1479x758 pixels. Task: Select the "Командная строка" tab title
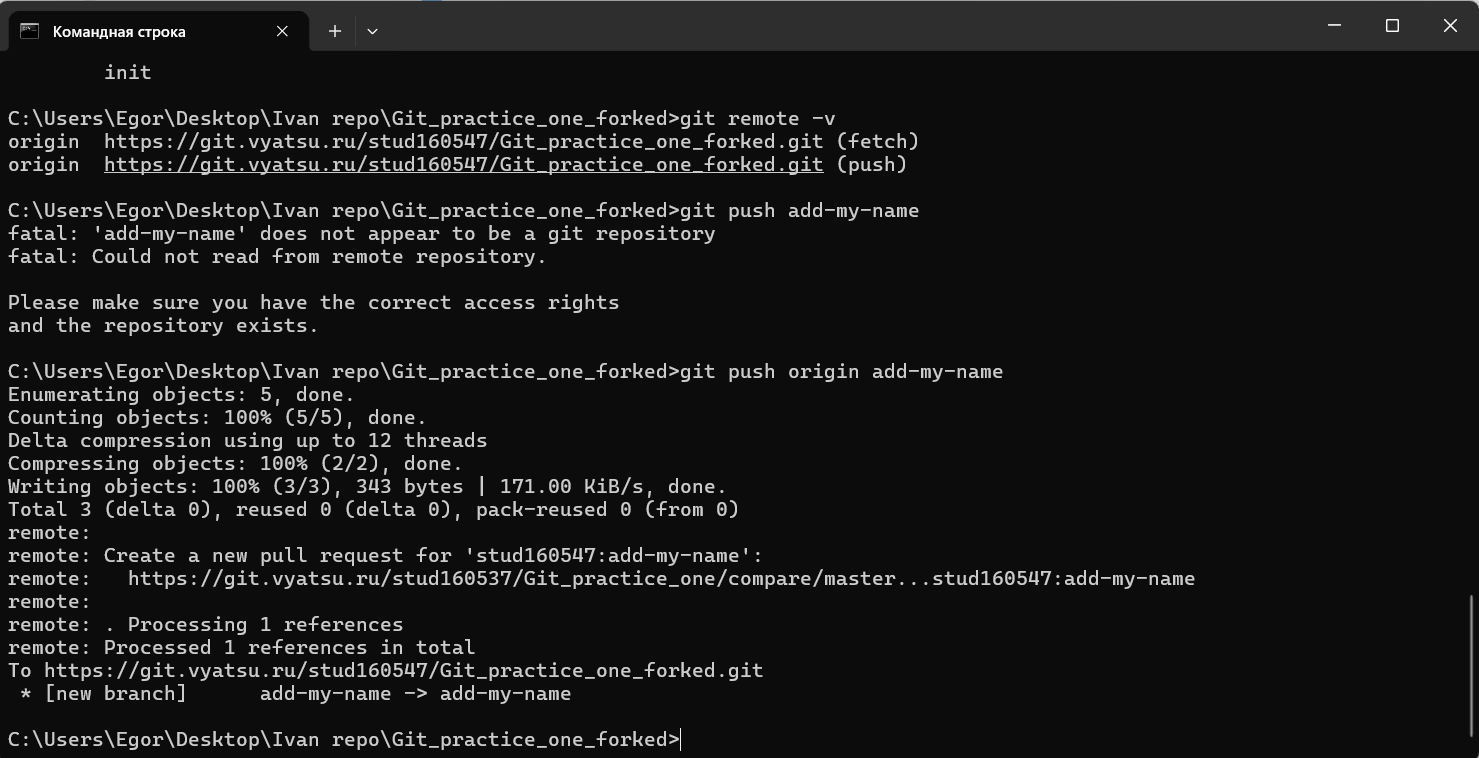coord(119,31)
